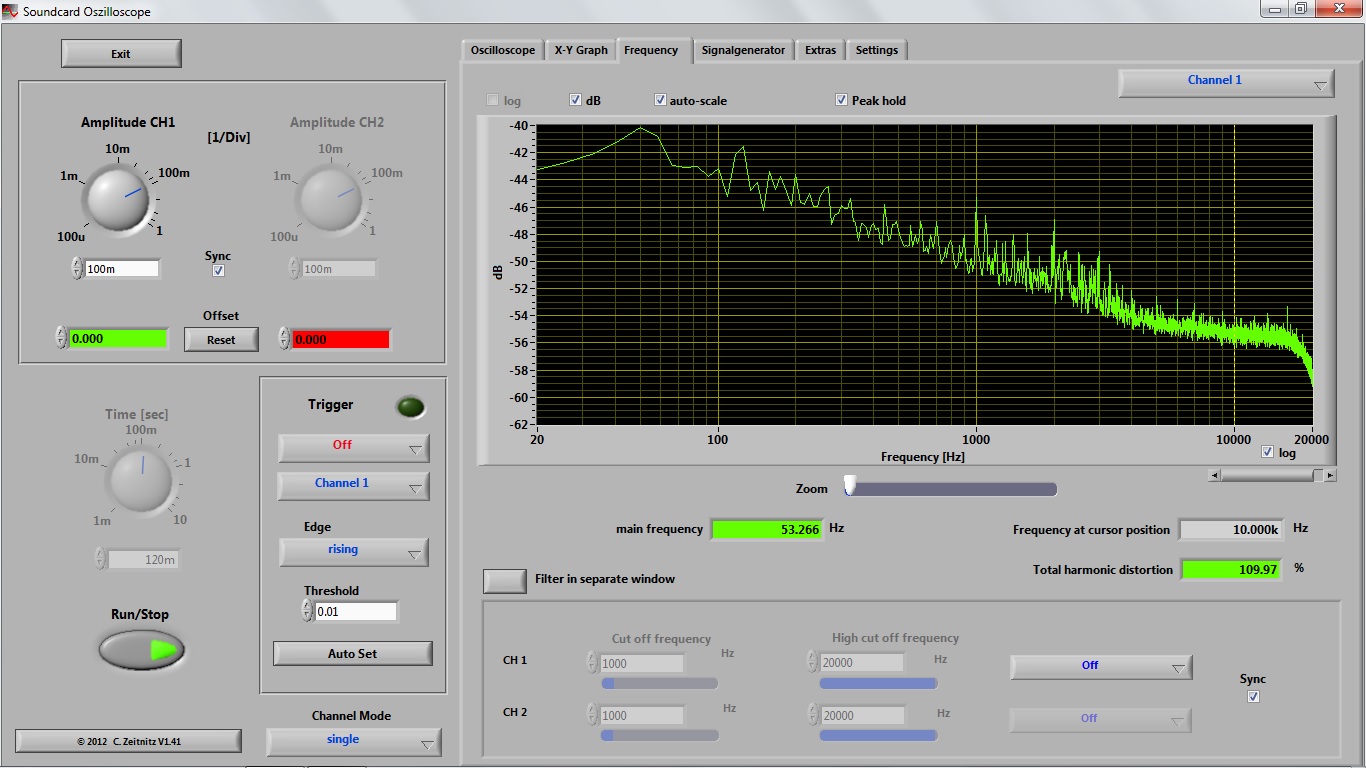Click the Threshold input field
The image size is (1366, 768).
[356, 611]
